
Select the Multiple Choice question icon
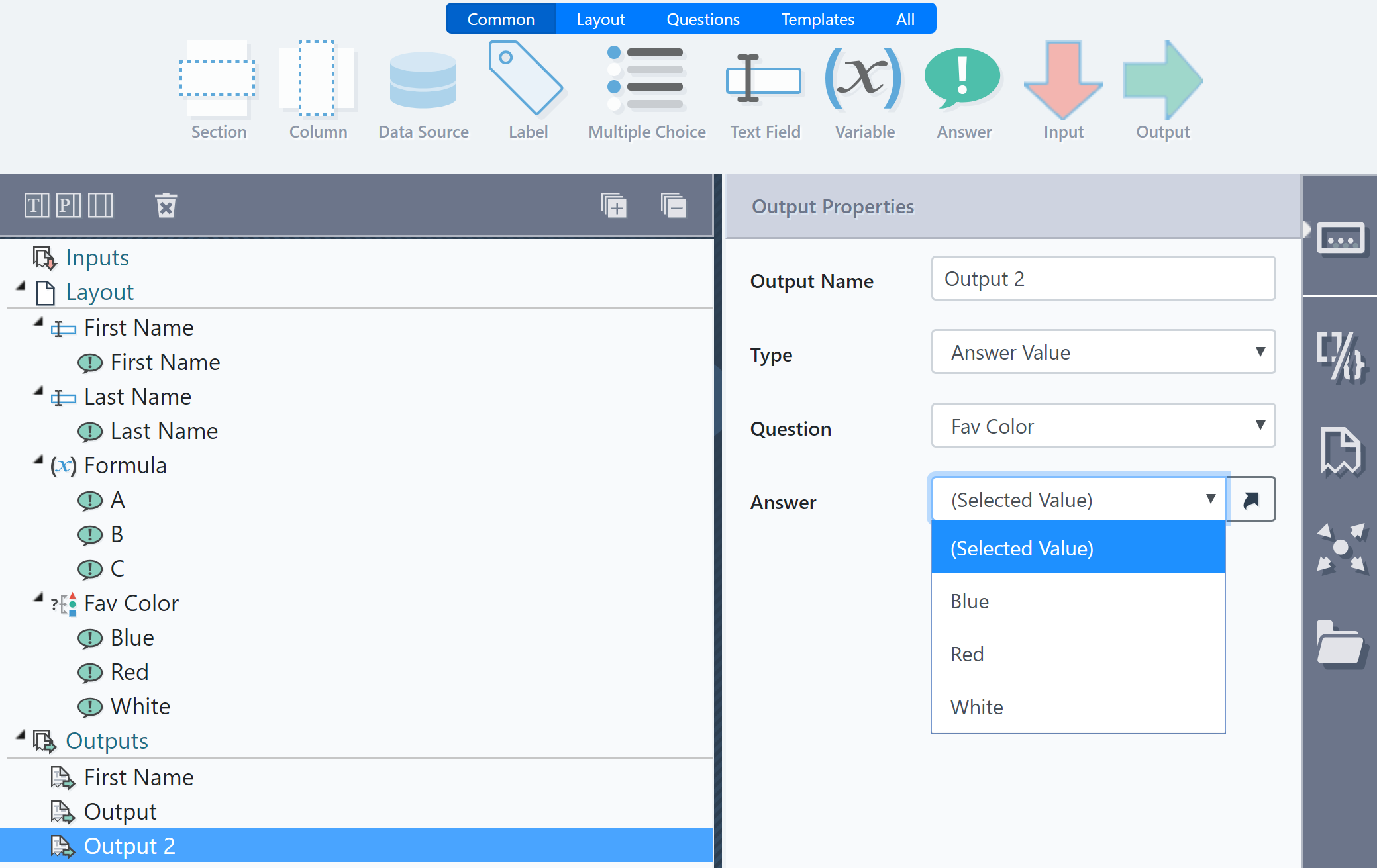[646, 79]
